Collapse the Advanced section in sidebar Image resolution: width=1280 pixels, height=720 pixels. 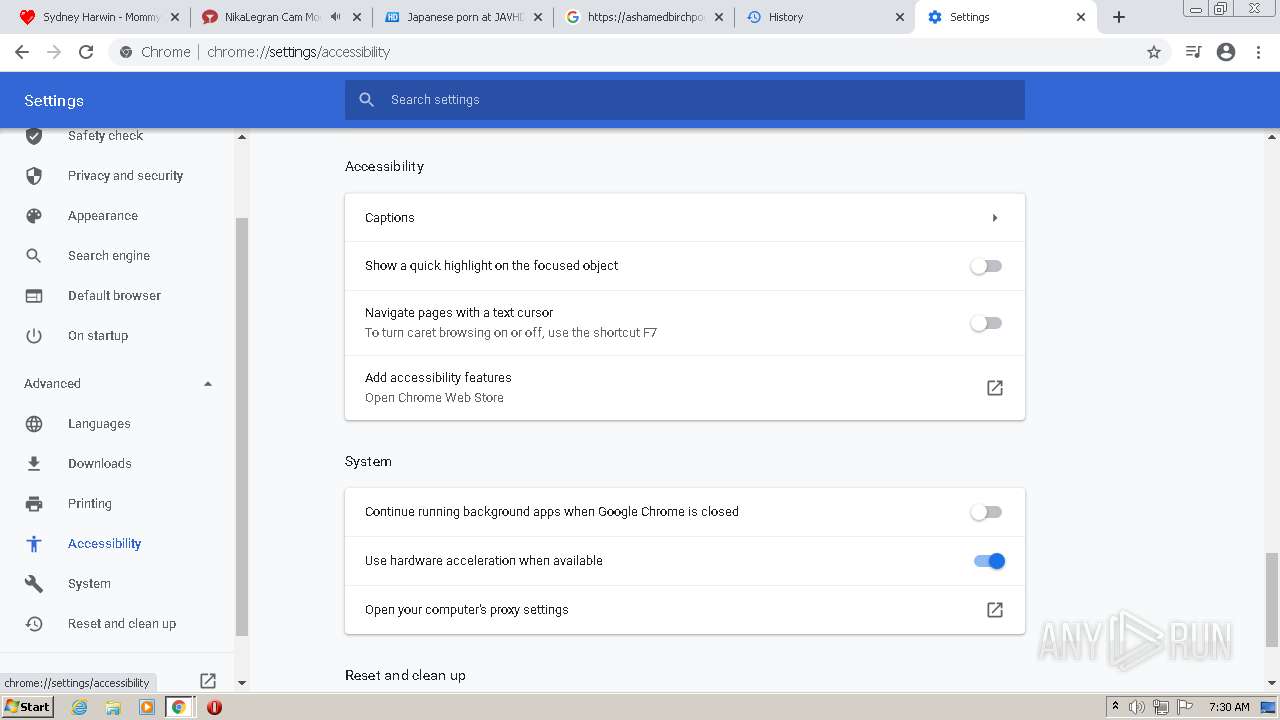pos(208,384)
